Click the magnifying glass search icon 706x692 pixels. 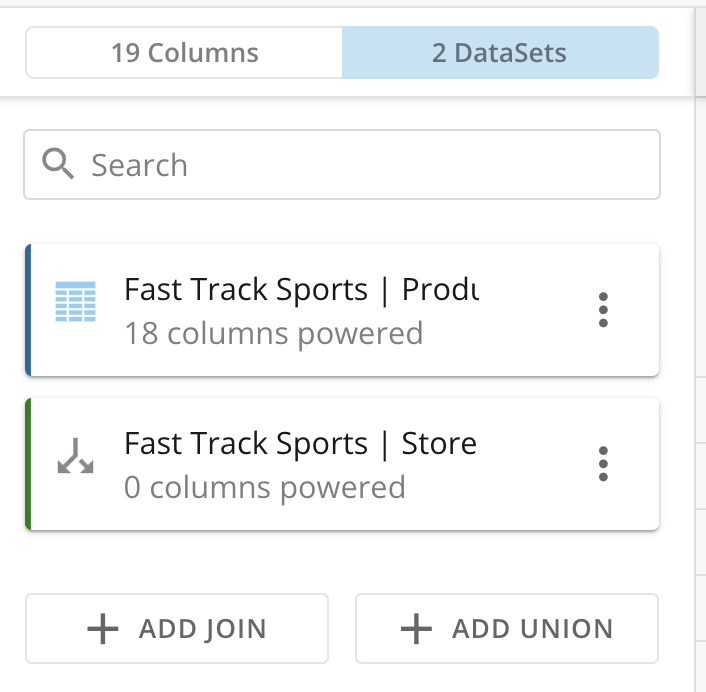click(60, 164)
